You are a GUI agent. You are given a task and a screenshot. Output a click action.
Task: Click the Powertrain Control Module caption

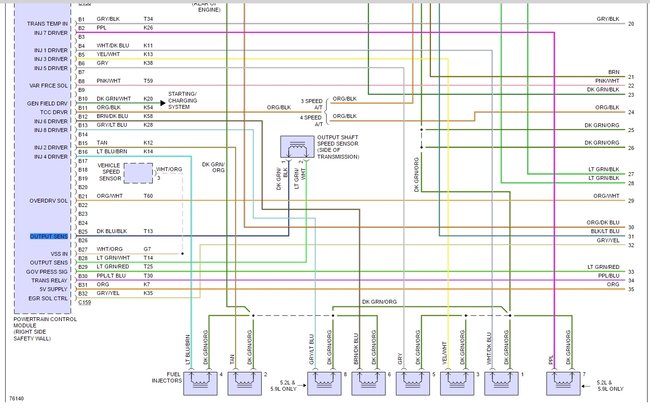point(45,329)
